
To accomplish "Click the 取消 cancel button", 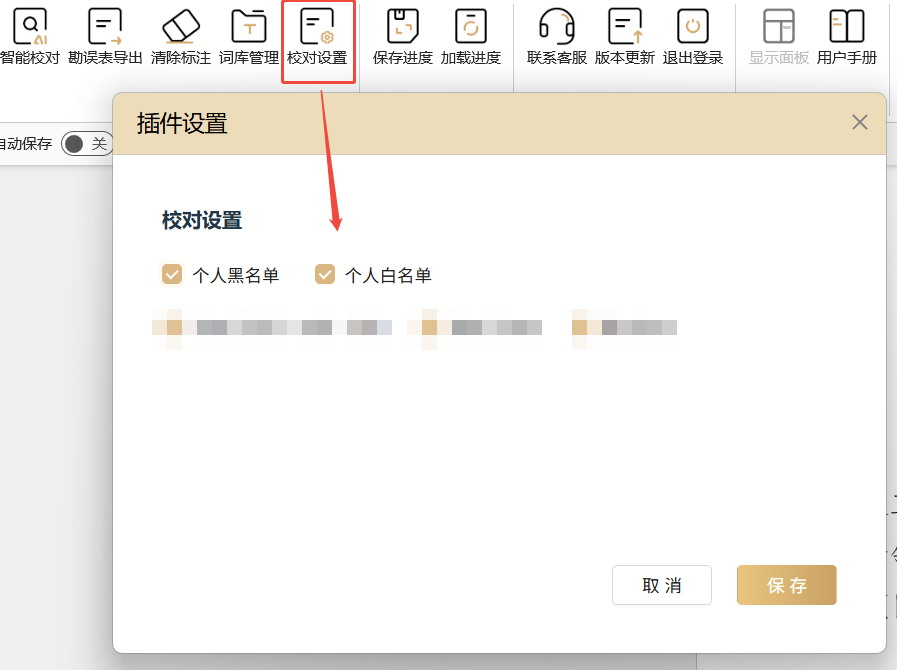I will [x=662, y=586].
